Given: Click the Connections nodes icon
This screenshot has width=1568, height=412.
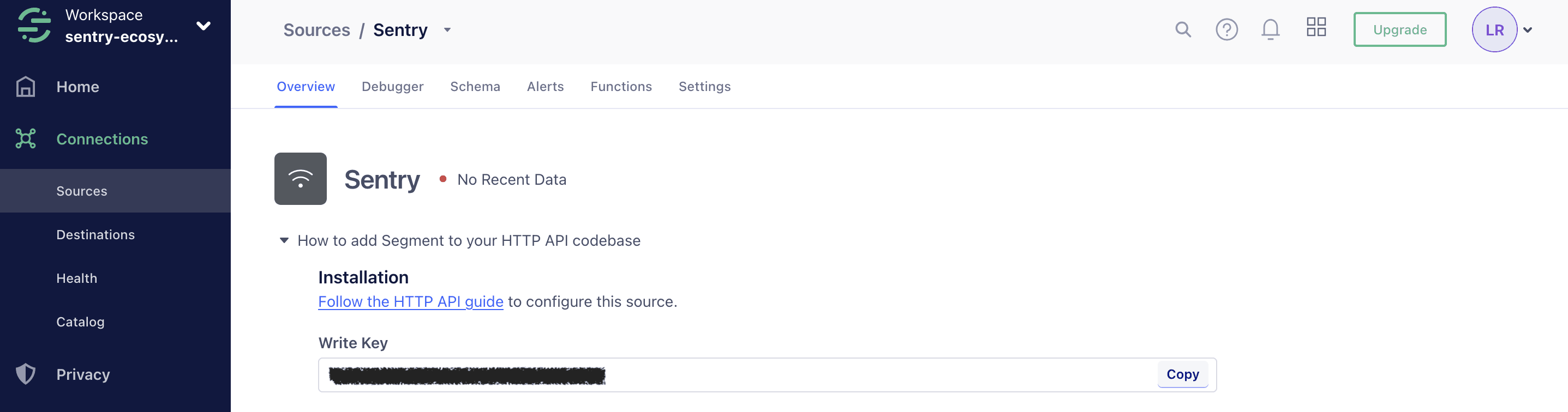Looking at the screenshot, I should [x=26, y=139].
